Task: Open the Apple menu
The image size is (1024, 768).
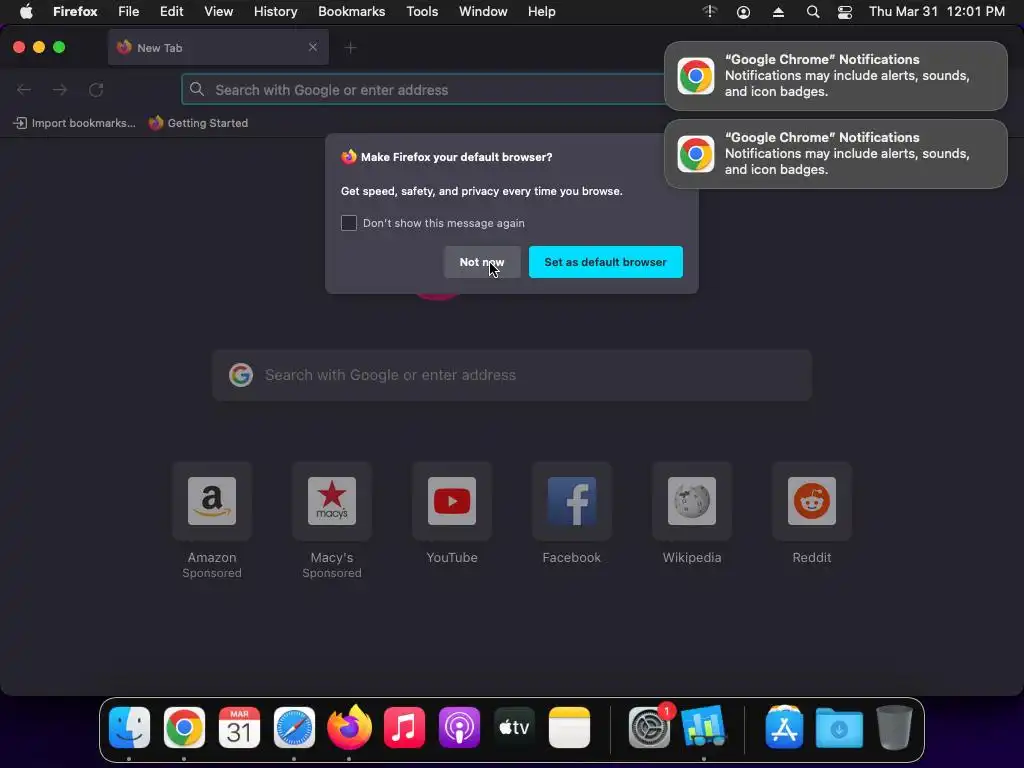Action: pyautogui.click(x=26, y=12)
